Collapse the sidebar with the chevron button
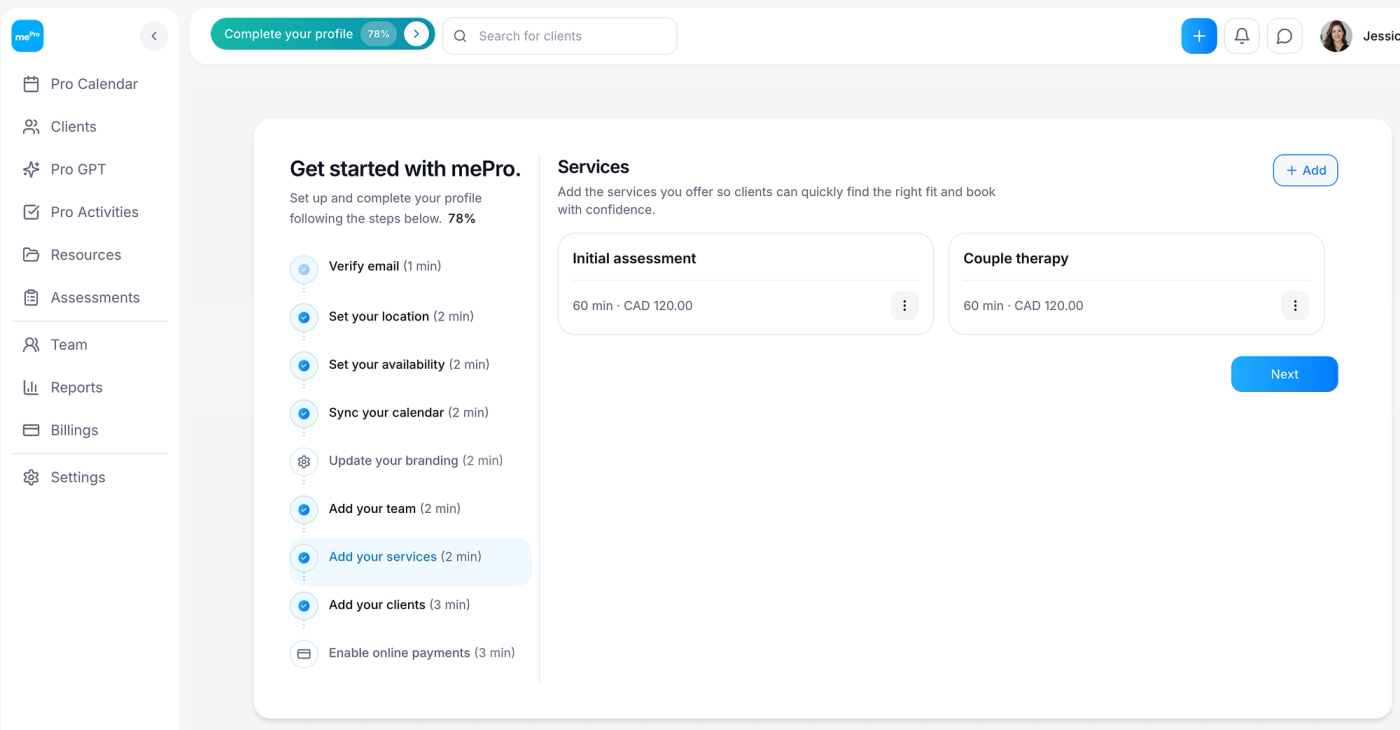This screenshot has height=730, width=1400. point(153,36)
